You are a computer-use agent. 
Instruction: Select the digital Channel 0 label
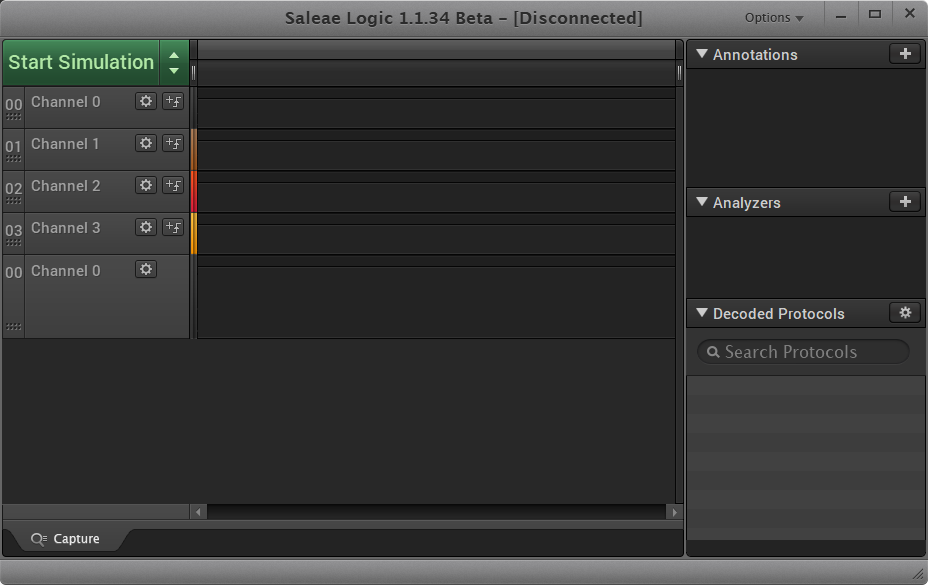66,102
